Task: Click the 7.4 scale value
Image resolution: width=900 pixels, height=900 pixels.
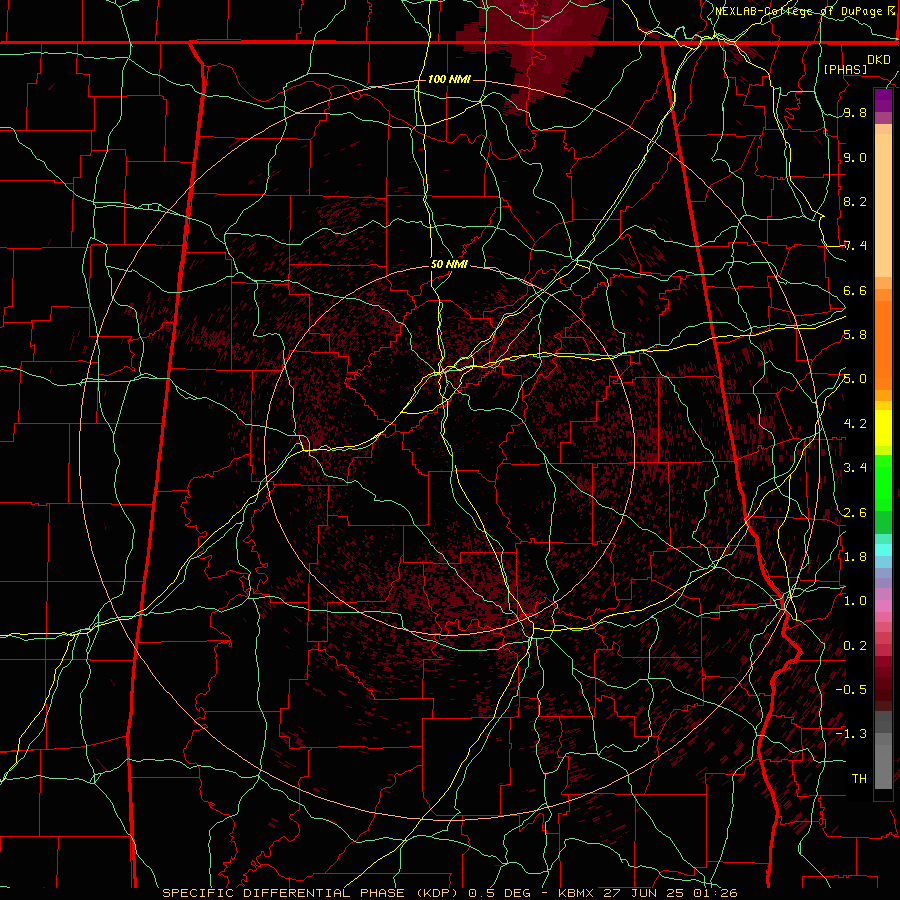Action: (x=855, y=246)
